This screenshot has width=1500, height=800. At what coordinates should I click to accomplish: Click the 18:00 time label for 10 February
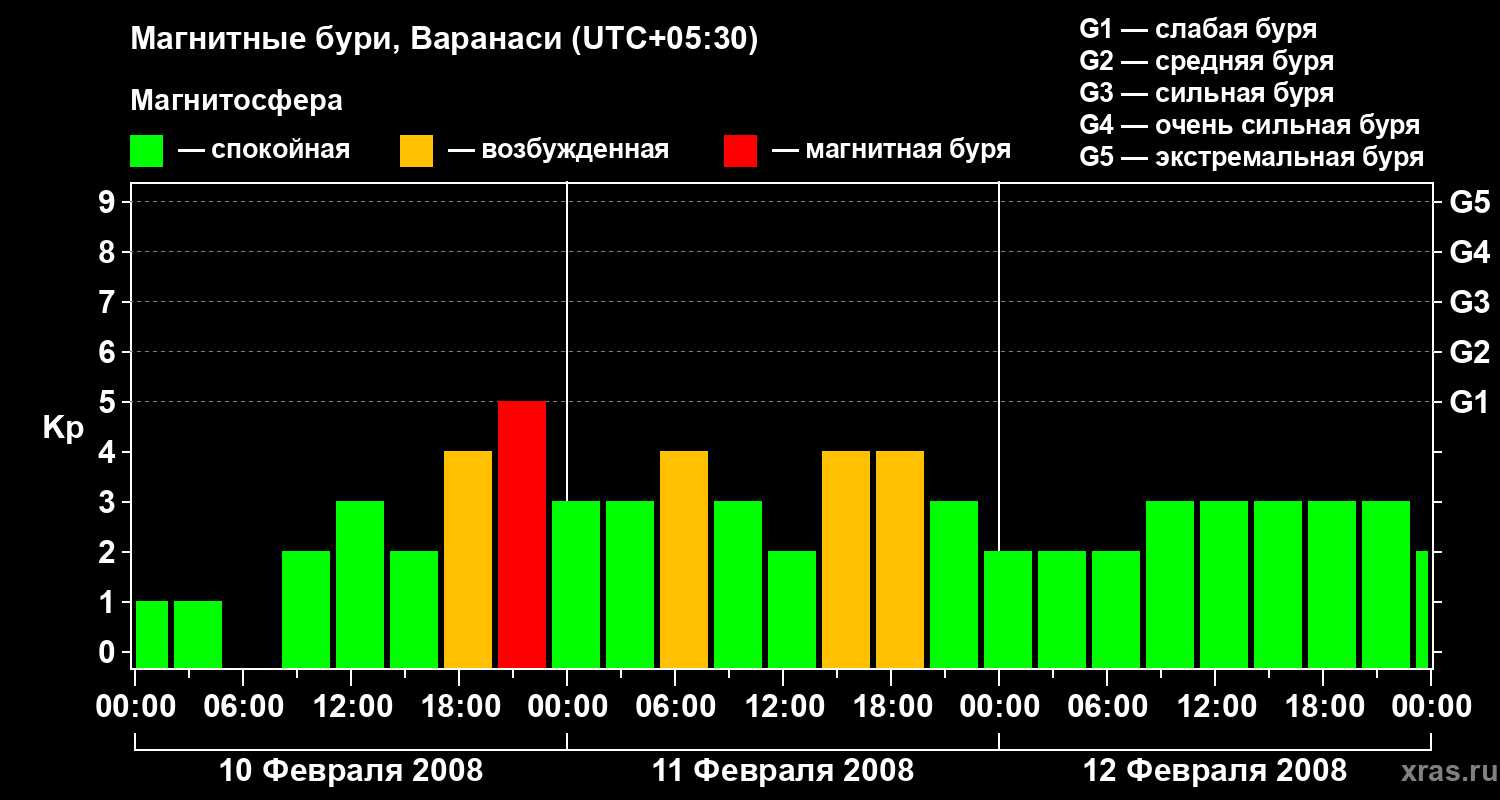pos(459,707)
